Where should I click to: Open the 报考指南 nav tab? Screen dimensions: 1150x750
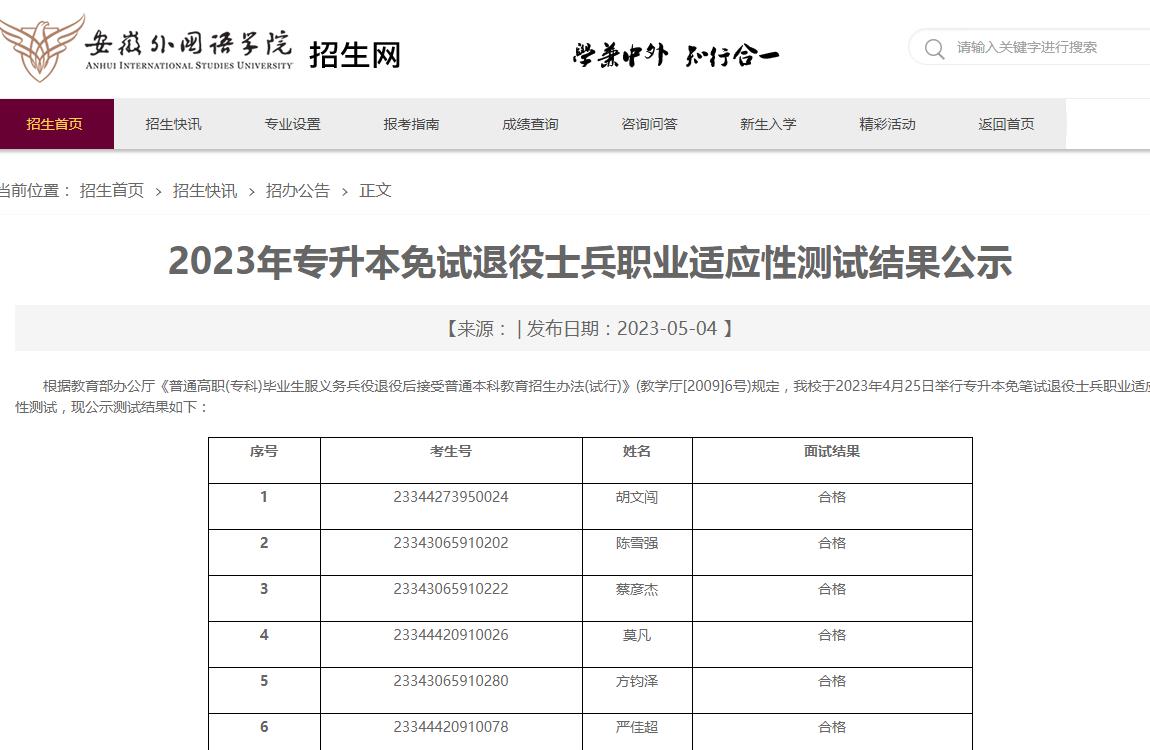(411, 124)
